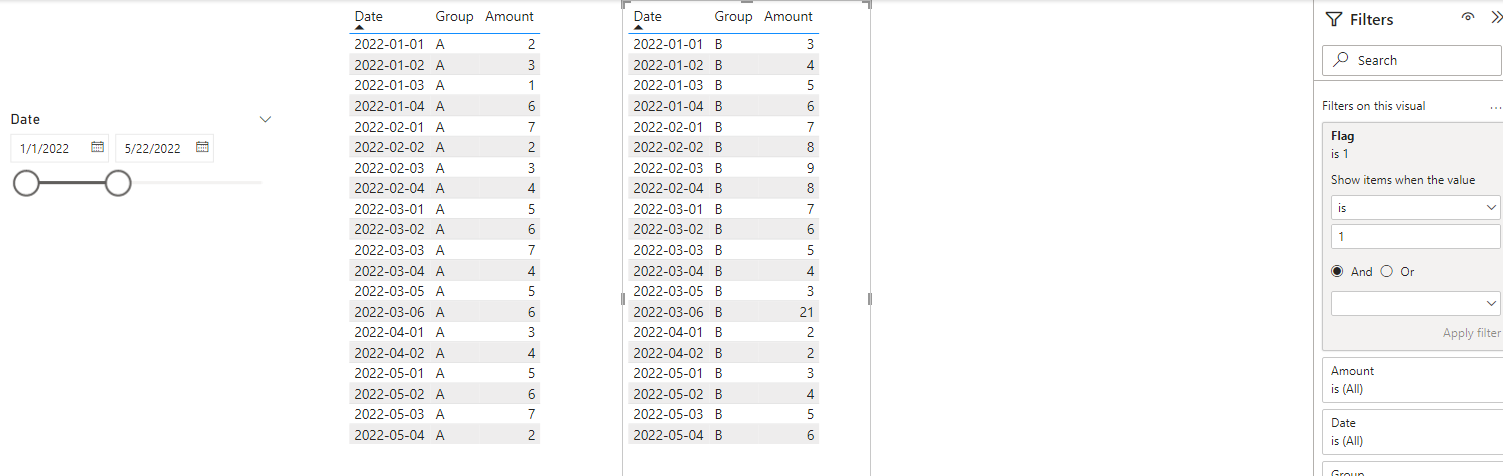Open calendar picker for end date 5/22/2022

click(x=202, y=148)
